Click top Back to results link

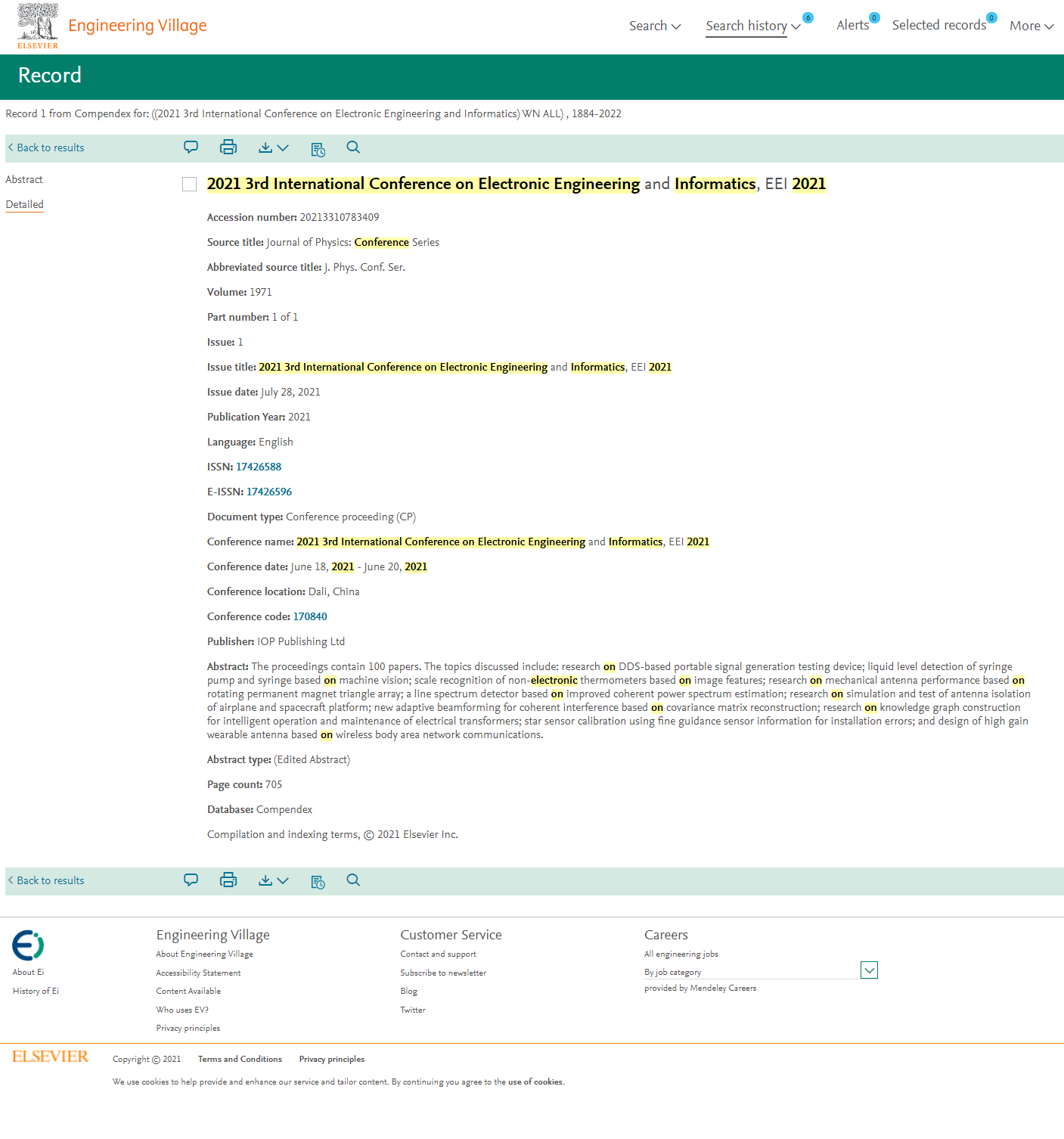point(46,147)
